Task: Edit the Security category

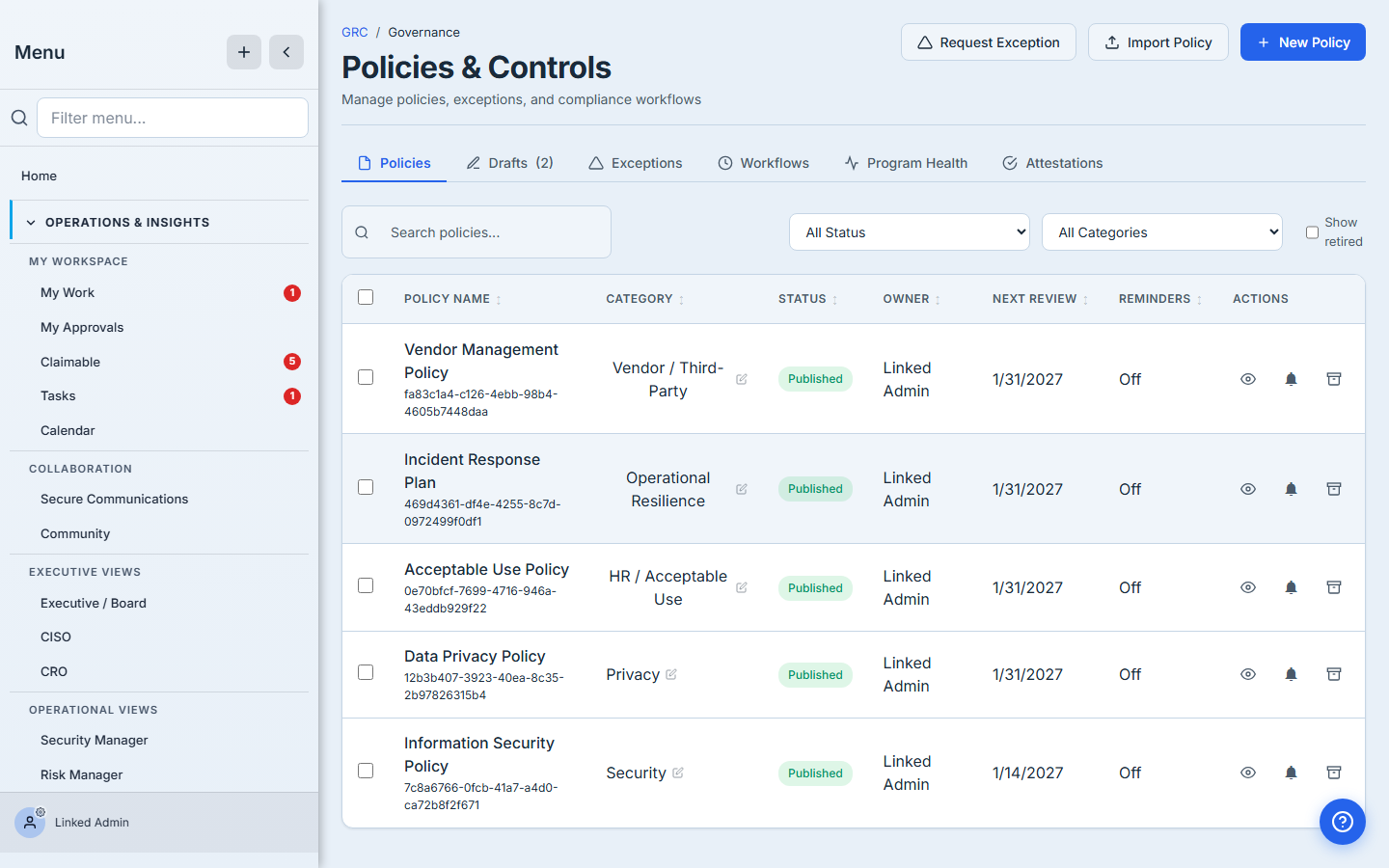Action: 678,773
